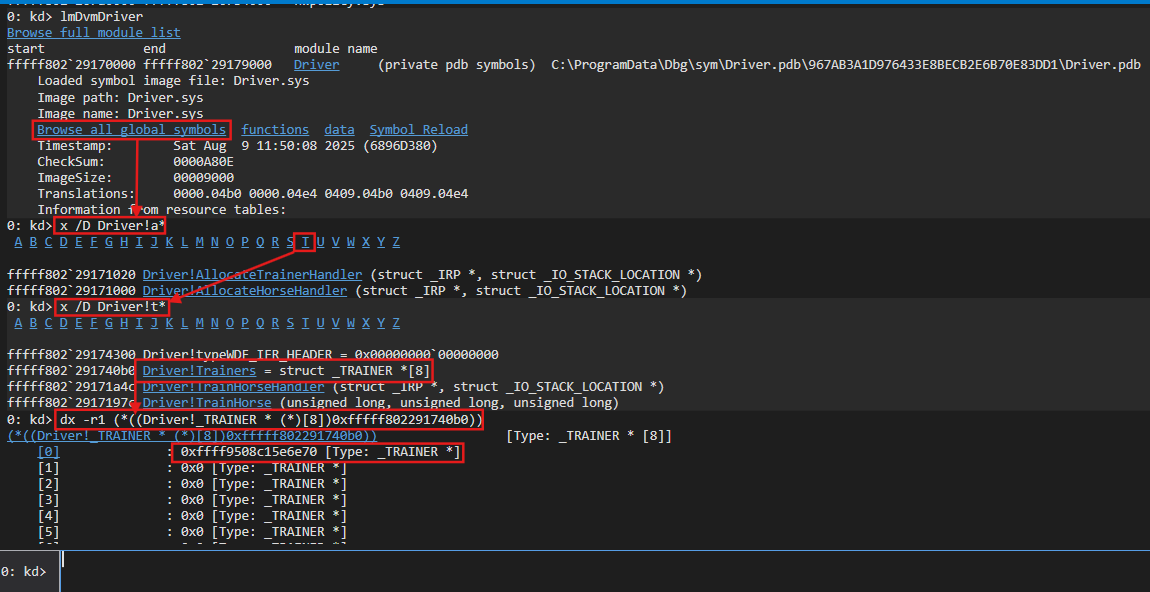Expand the _TRAINER array expression link under dx
The height and width of the screenshot is (592, 1150).
coord(192,436)
